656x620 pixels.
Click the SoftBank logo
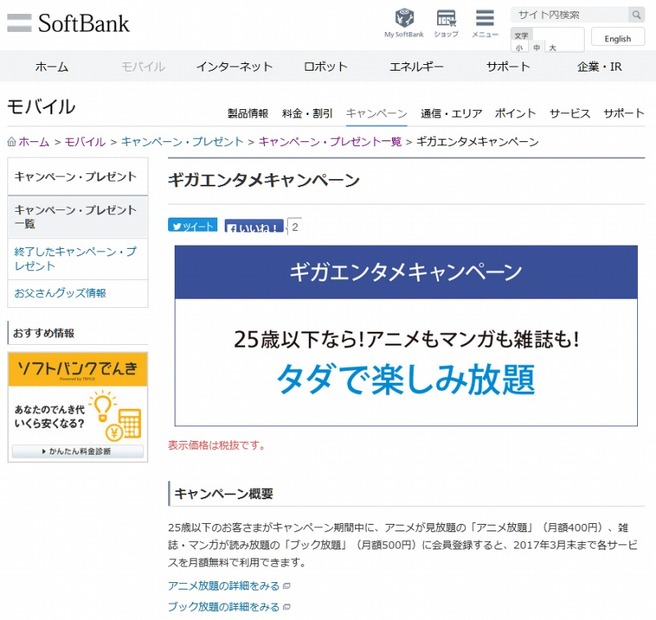click(69, 23)
